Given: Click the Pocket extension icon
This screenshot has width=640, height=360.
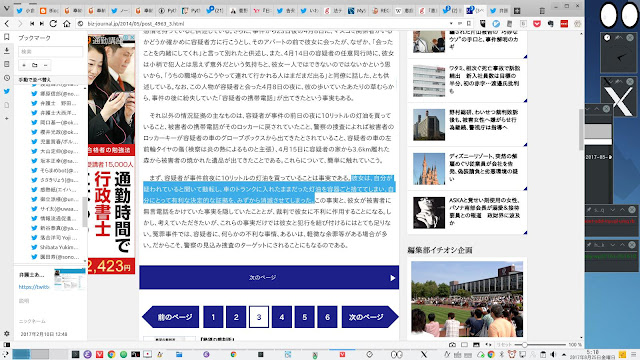Looking at the screenshot, I should pyautogui.click(x=537, y=24).
